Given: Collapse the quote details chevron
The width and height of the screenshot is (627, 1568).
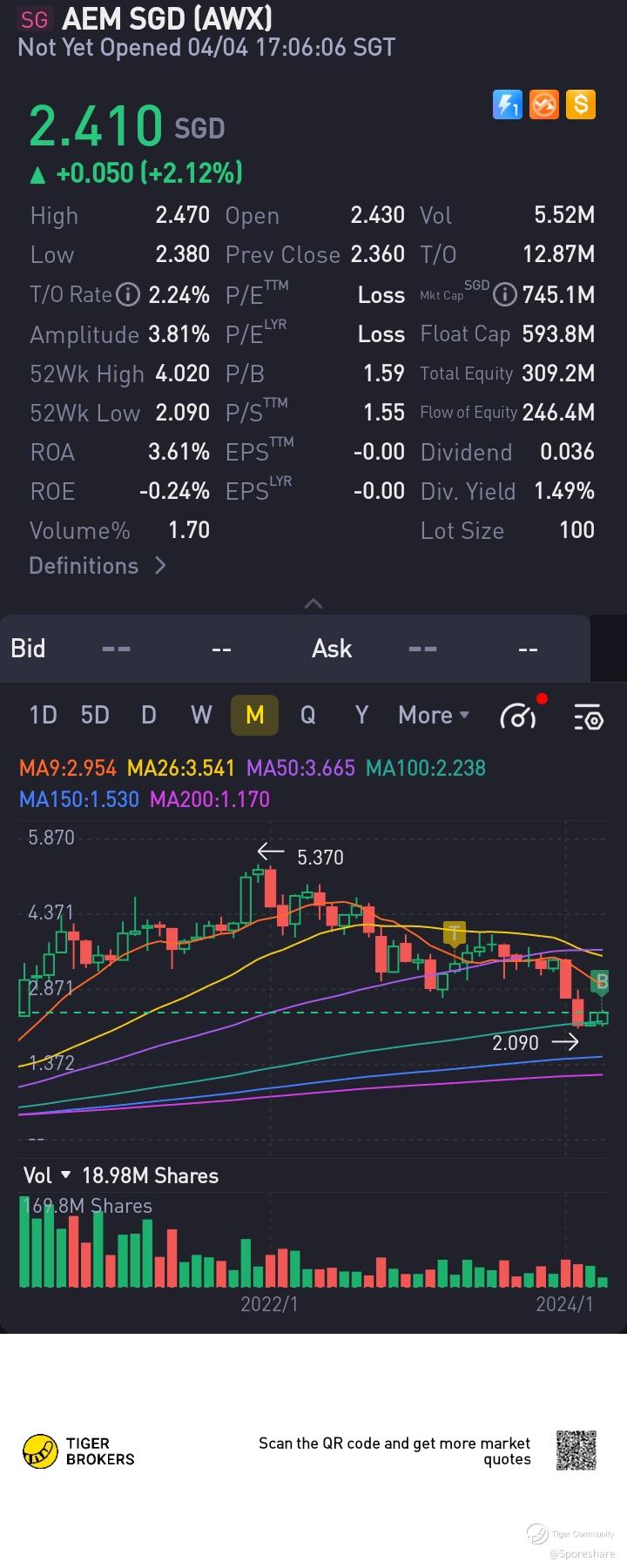Looking at the screenshot, I should pos(313,603).
